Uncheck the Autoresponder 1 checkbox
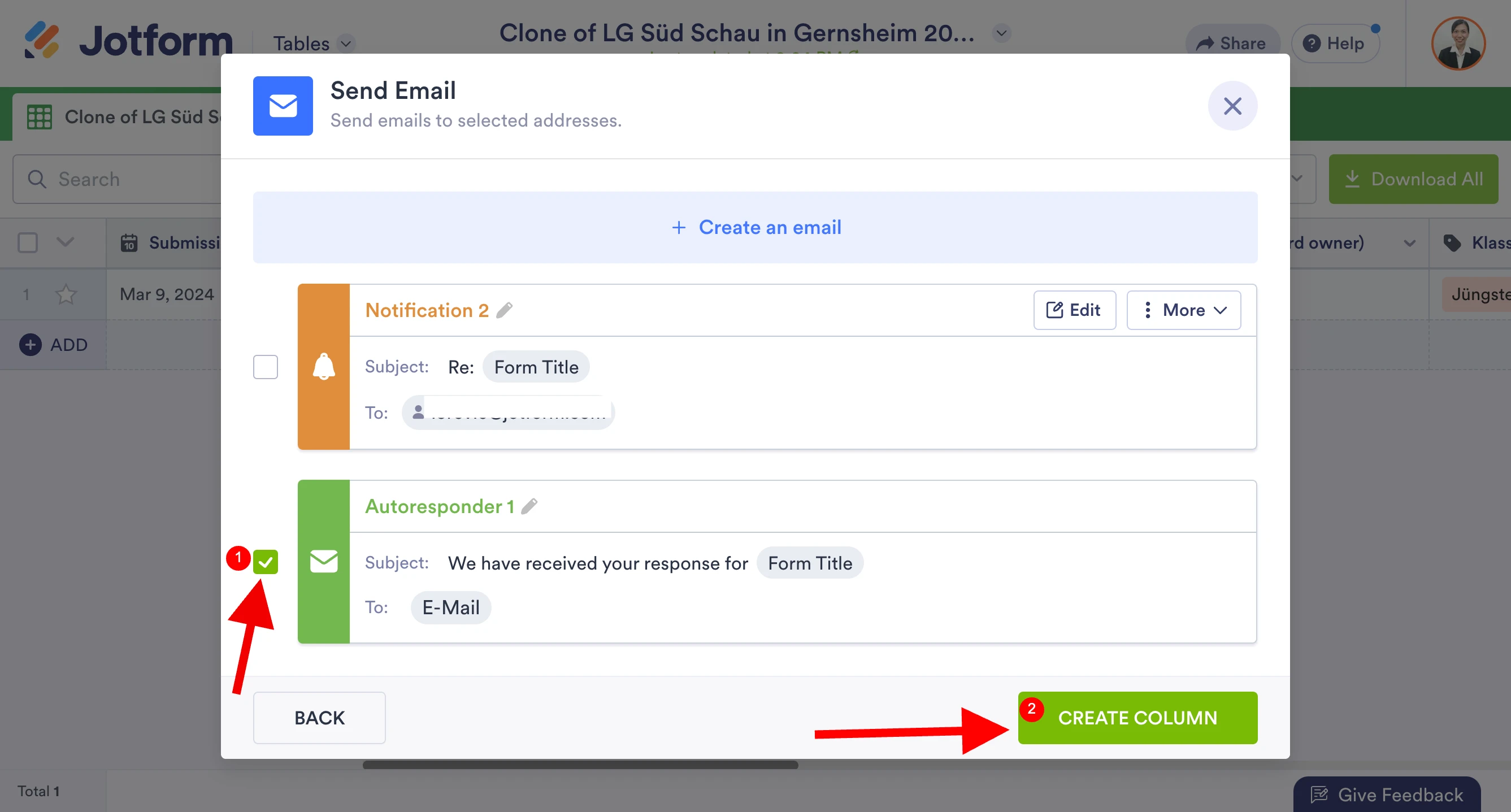Viewport: 1511px width, 812px height. click(x=266, y=562)
